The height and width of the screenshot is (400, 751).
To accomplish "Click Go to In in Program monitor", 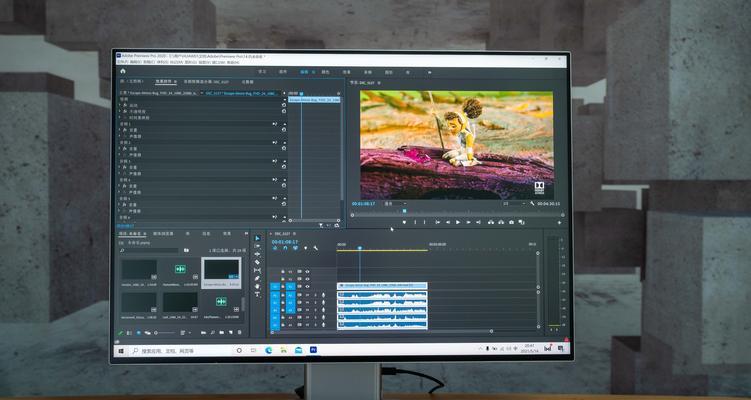I will (x=437, y=222).
